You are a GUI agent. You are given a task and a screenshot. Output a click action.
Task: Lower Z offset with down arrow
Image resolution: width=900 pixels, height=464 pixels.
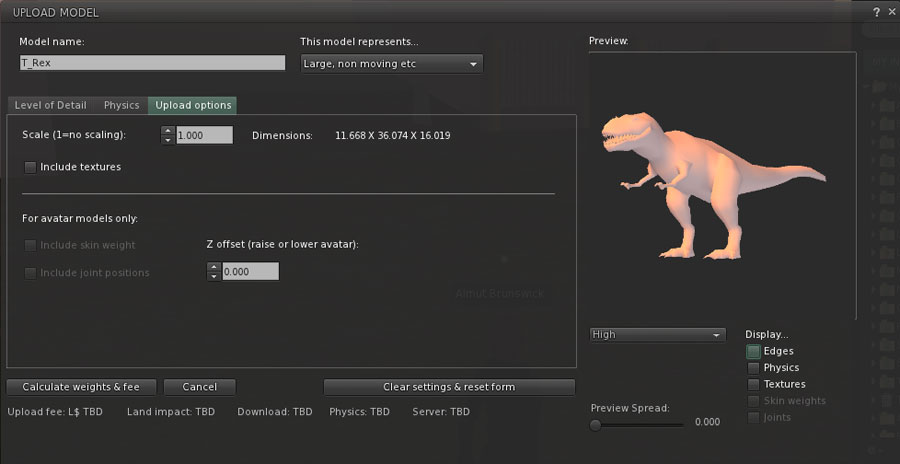pyautogui.click(x=213, y=276)
